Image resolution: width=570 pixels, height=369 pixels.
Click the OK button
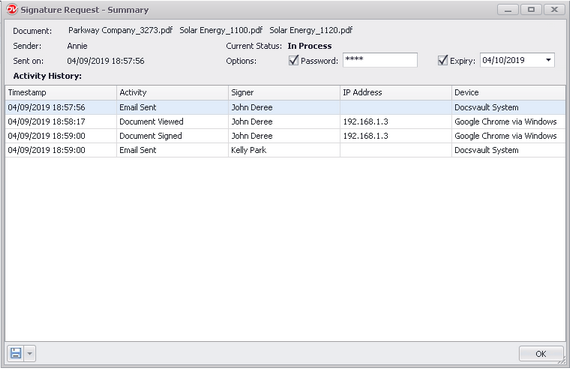[541, 353]
